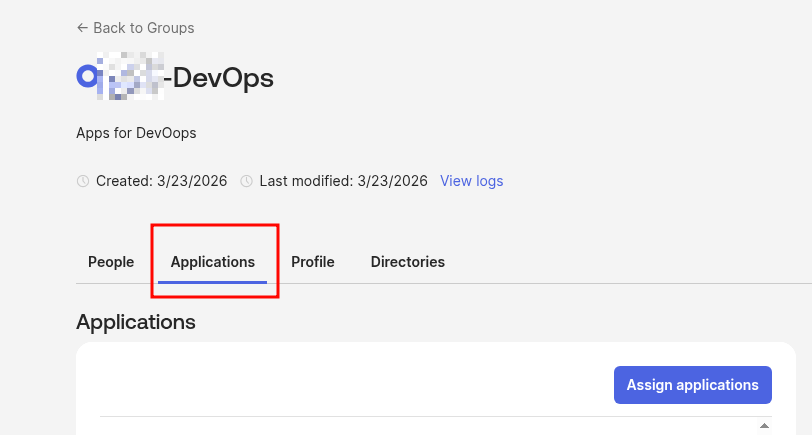The height and width of the screenshot is (435, 812).
Task: Select the Applications tab
Action: [213, 262]
